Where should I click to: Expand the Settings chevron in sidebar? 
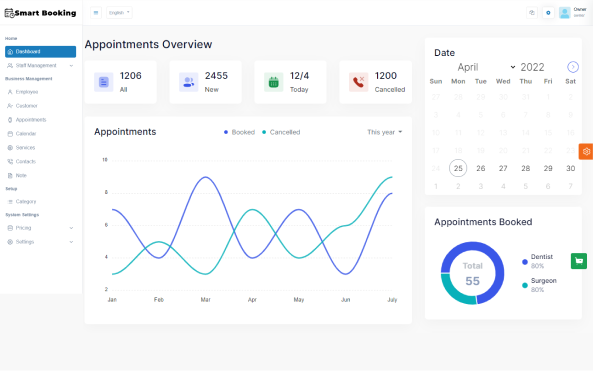point(71,242)
